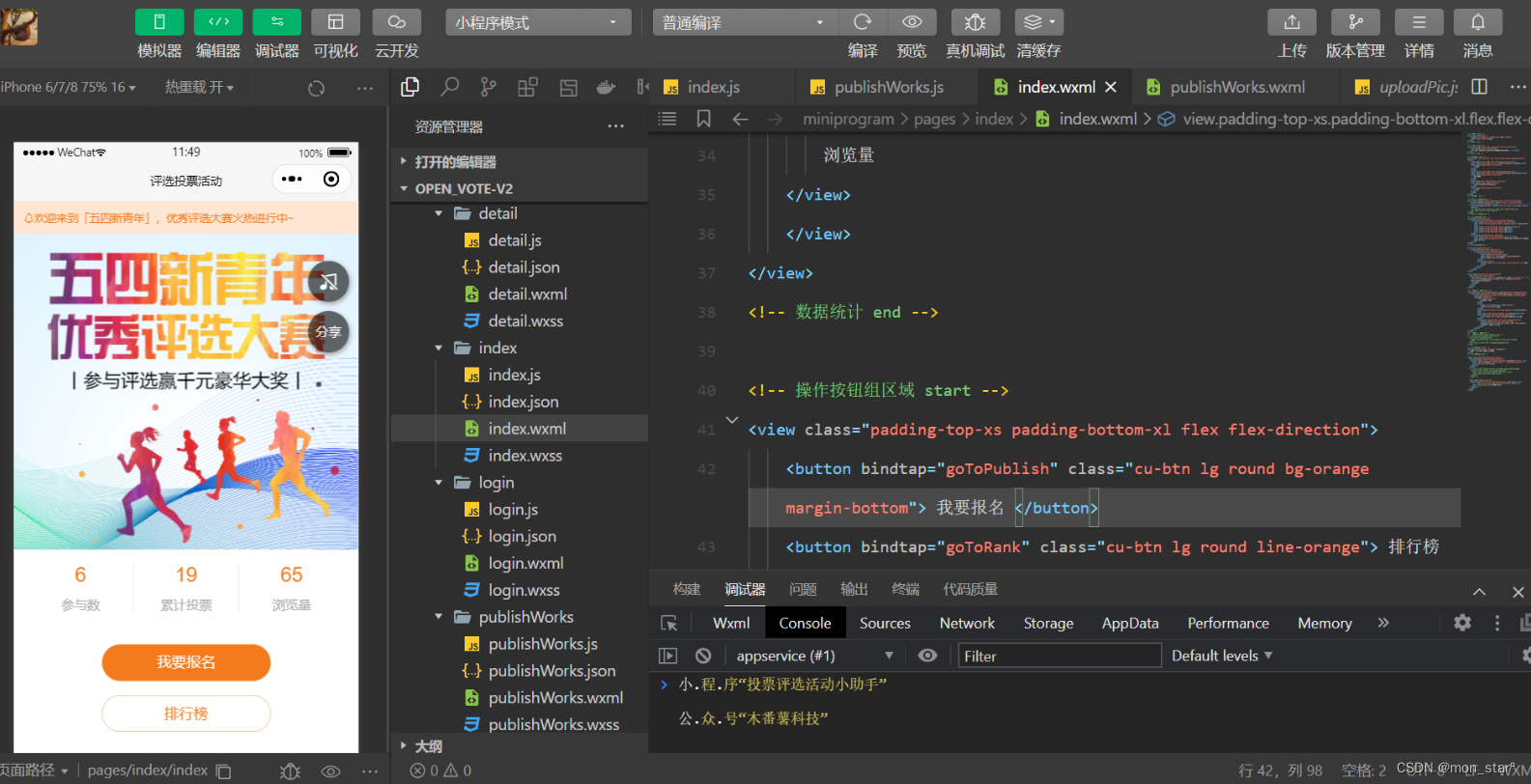Select the Network tab in debugger
This screenshot has height=784, width=1531.
(967, 623)
